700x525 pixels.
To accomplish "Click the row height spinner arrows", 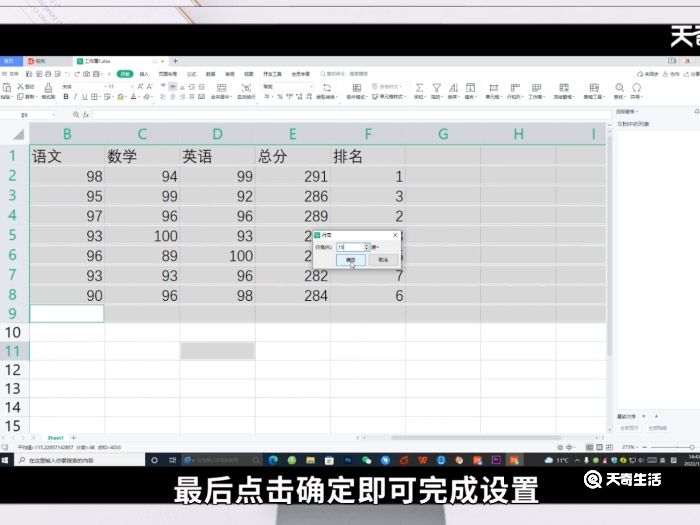I will click(x=367, y=247).
